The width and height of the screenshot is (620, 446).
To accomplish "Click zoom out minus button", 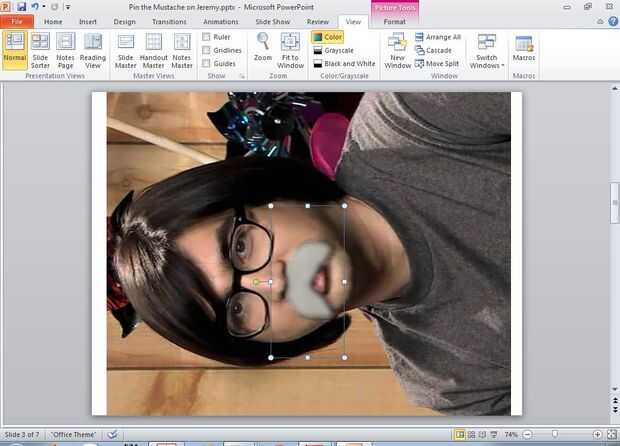I will 527,435.
